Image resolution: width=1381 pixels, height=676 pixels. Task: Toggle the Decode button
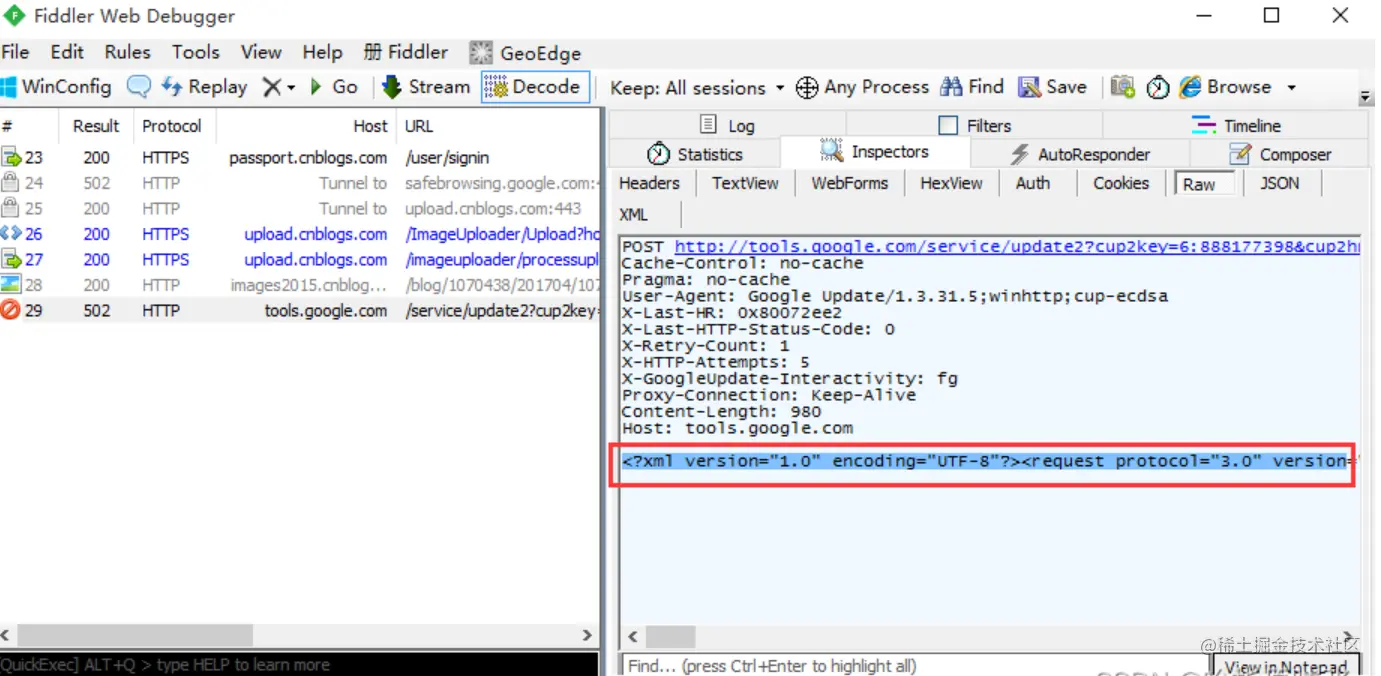click(x=535, y=87)
